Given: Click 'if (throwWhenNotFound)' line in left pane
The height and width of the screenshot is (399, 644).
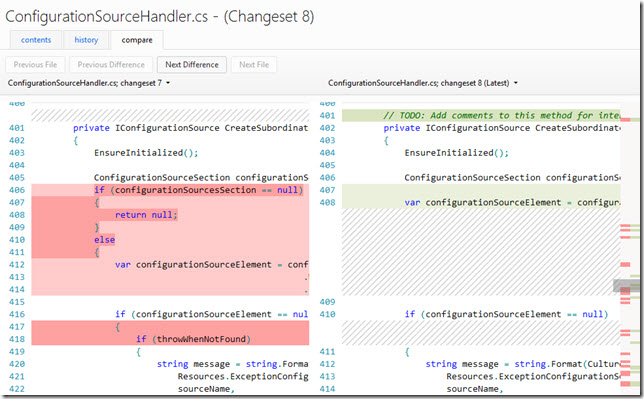Looking at the screenshot, I should pyautogui.click(x=193, y=339).
